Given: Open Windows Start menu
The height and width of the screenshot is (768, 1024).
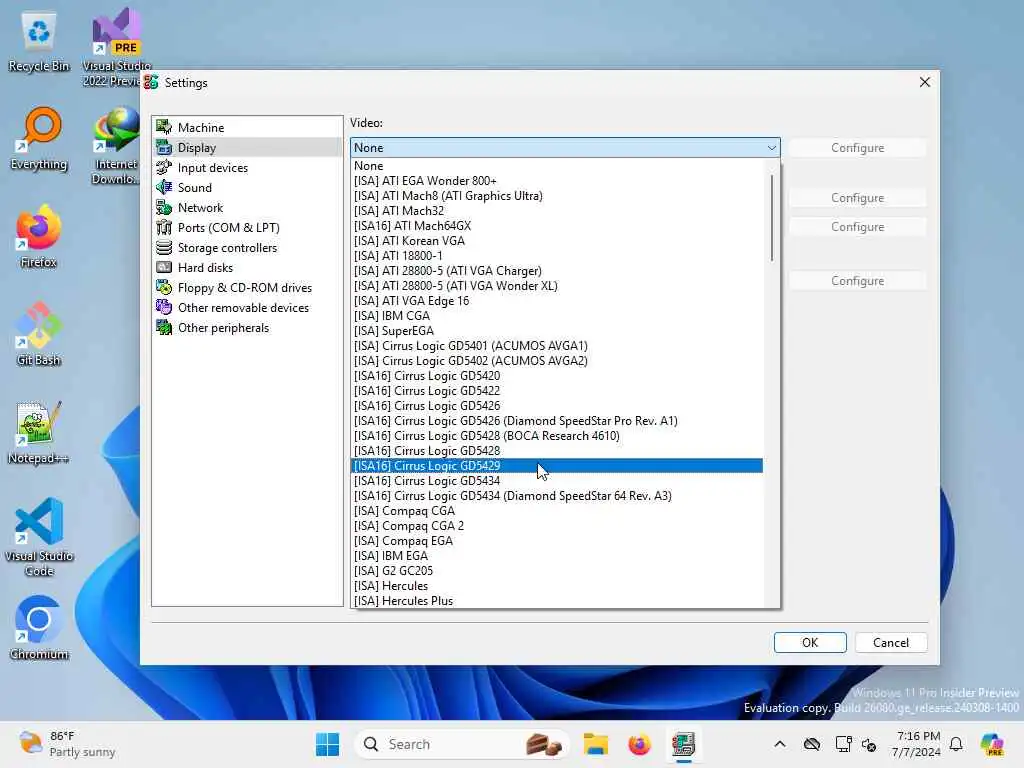Looking at the screenshot, I should (x=327, y=744).
